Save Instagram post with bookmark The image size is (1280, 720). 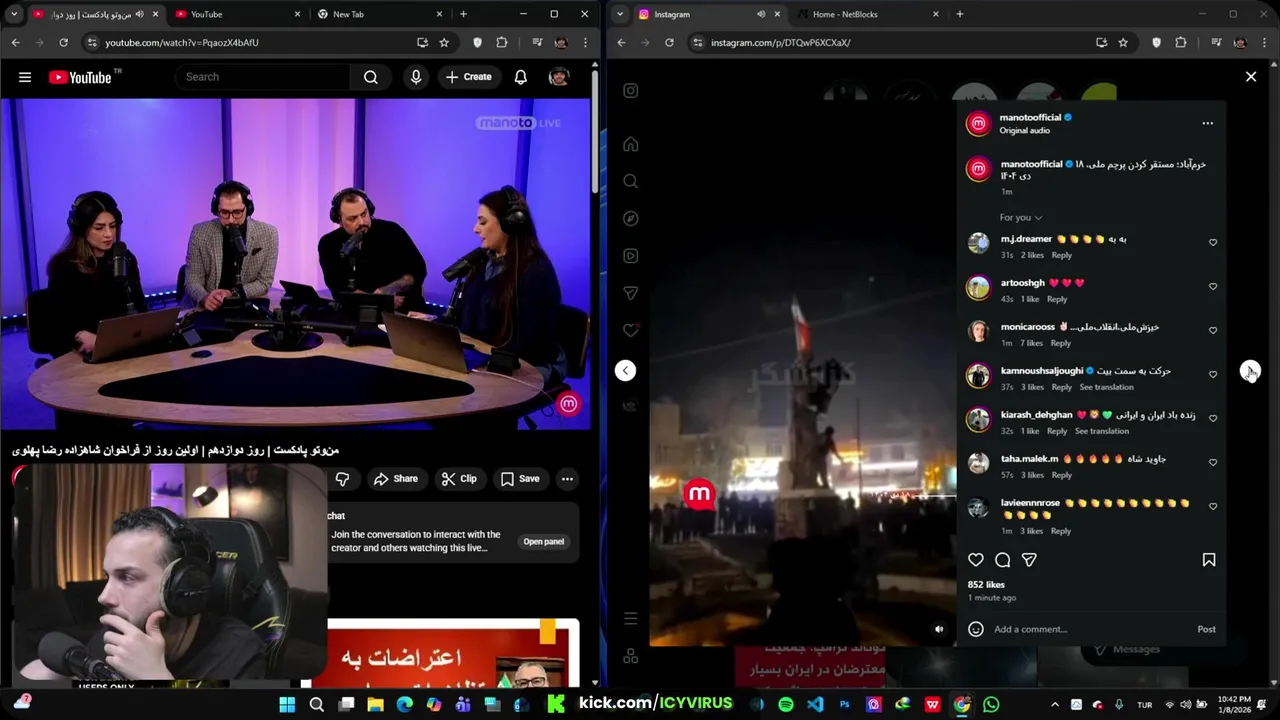pos(1208,560)
